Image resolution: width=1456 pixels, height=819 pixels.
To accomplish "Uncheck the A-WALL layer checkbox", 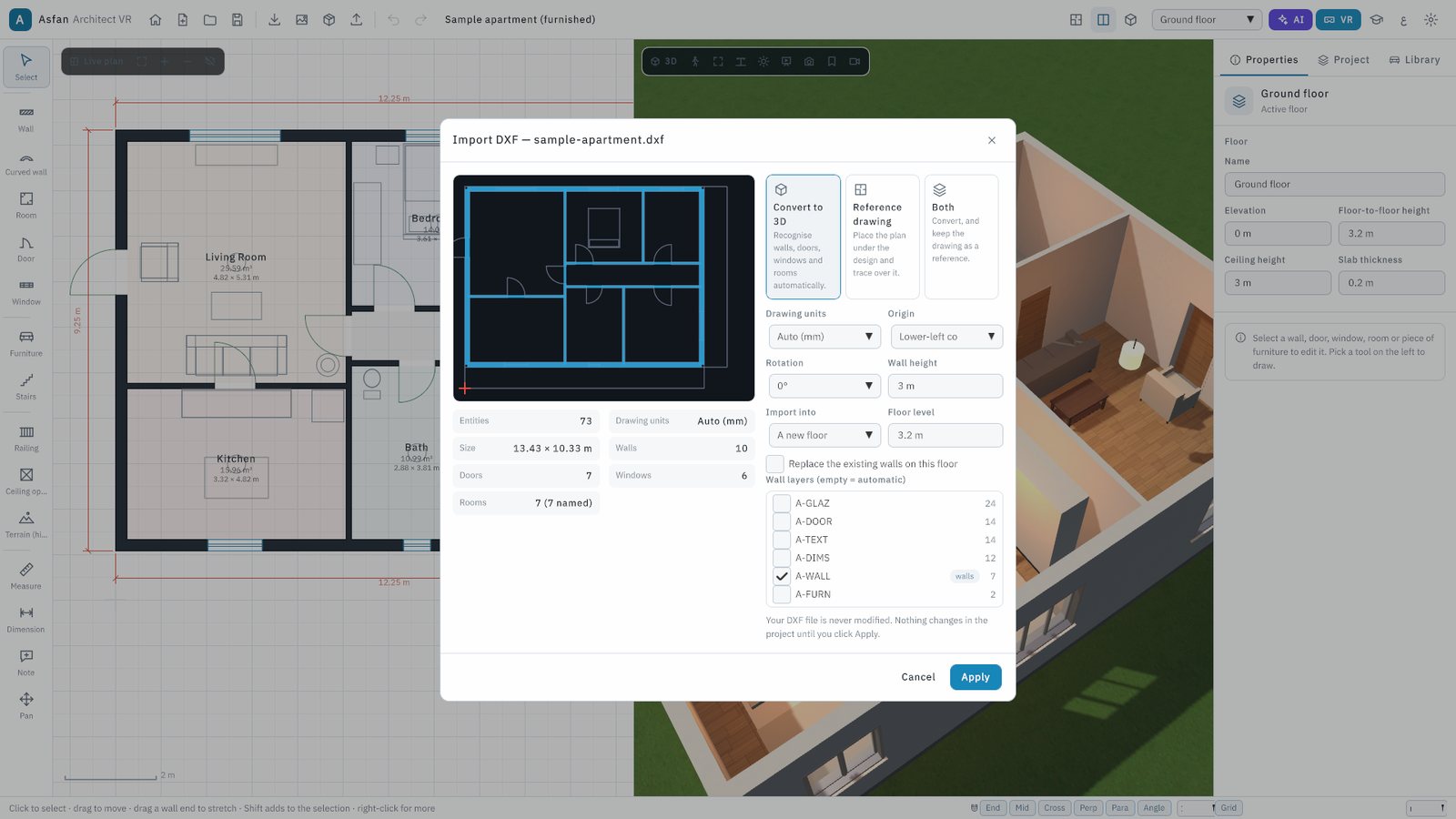I will coord(781,576).
